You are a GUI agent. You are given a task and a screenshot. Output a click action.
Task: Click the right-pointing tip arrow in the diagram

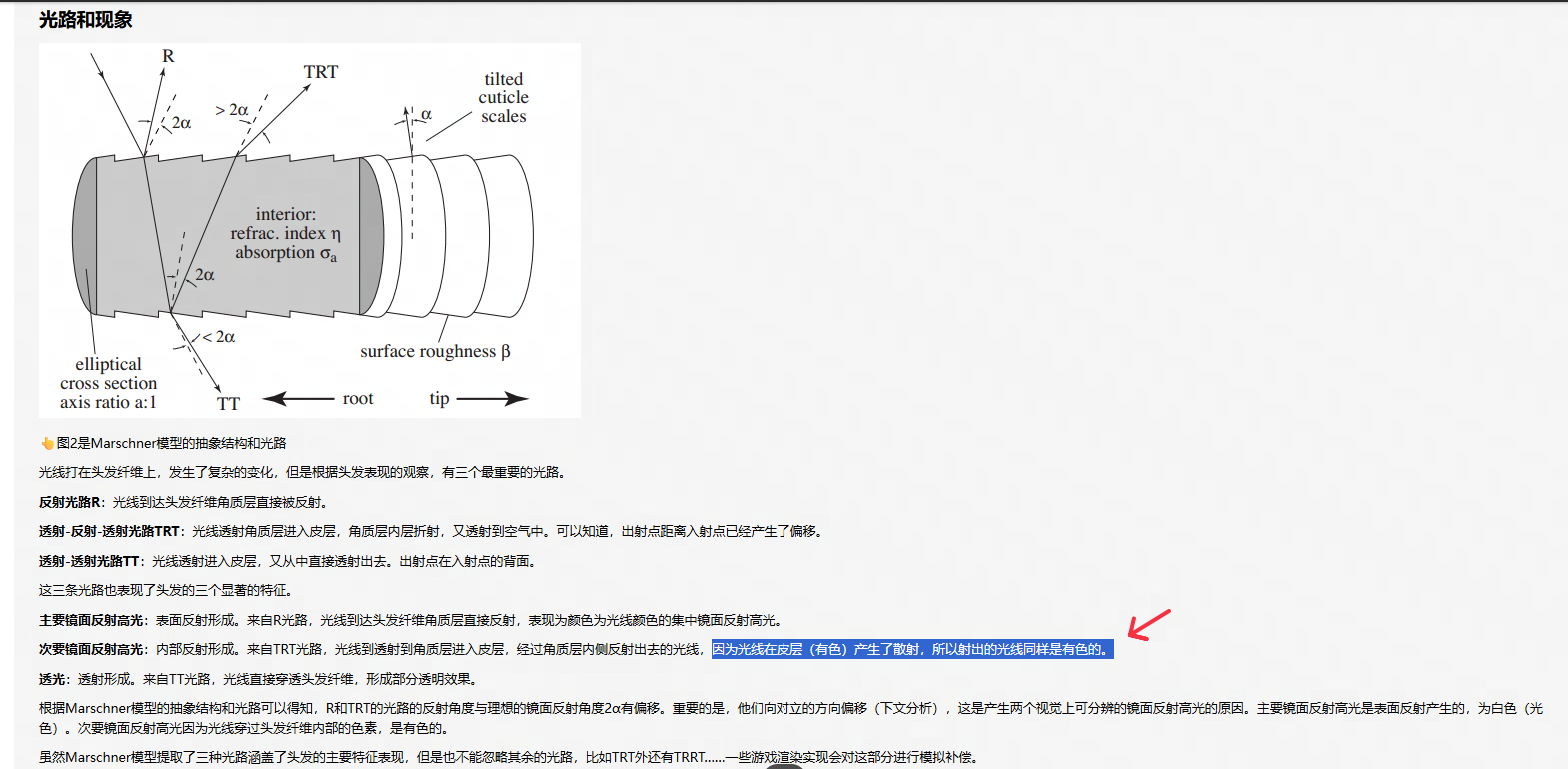492,399
